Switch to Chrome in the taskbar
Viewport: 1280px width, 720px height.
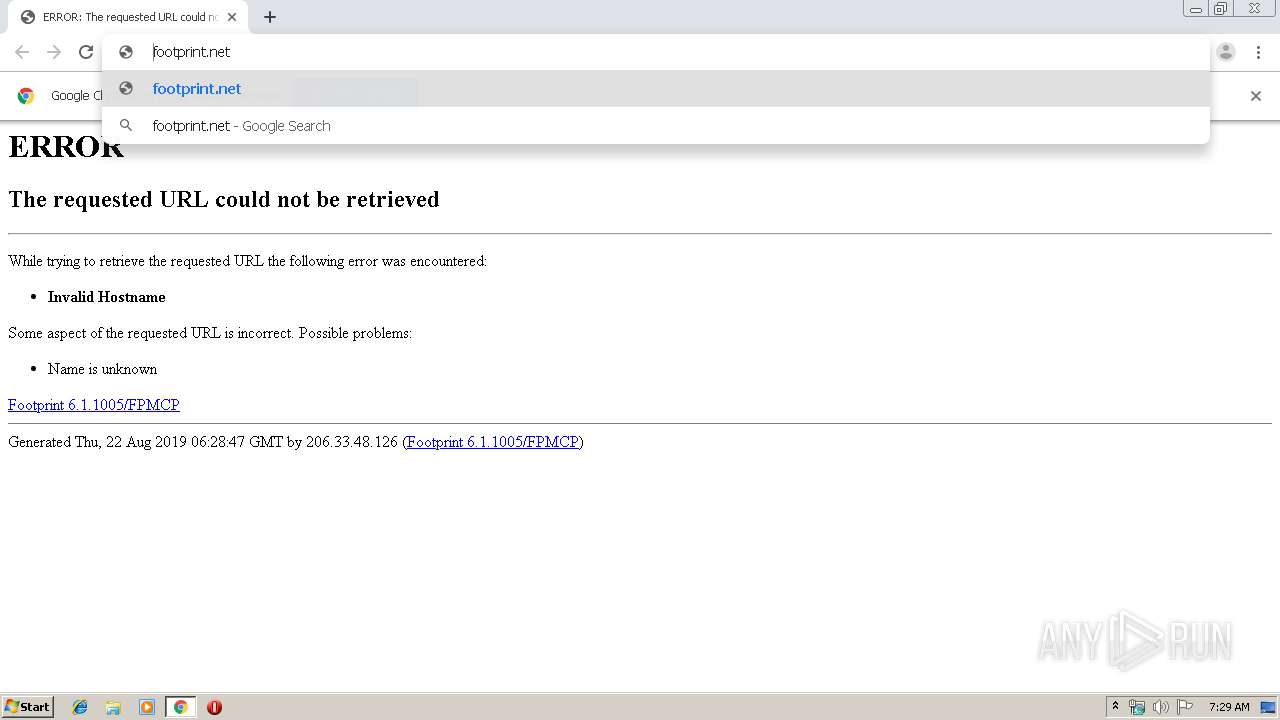click(x=181, y=707)
